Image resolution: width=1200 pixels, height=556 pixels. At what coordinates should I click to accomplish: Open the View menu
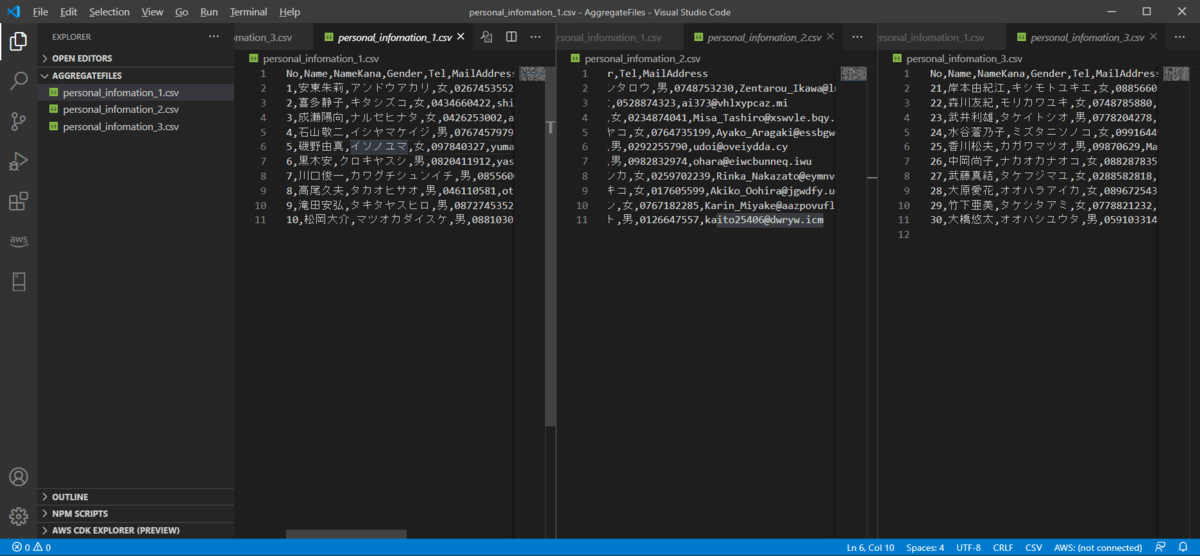(152, 12)
